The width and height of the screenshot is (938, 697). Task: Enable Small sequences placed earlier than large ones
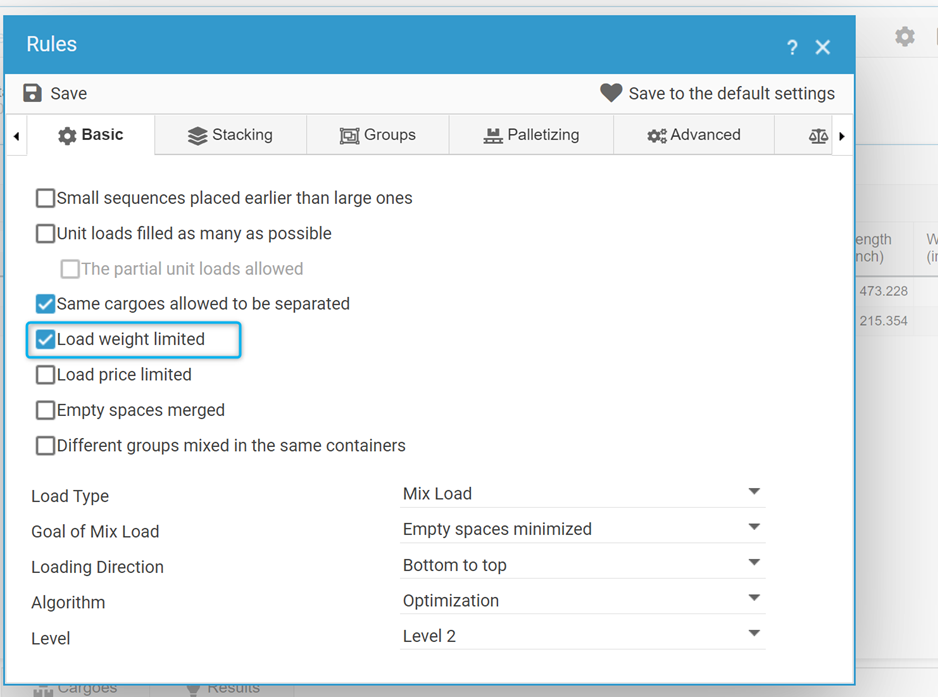pyautogui.click(x=45, y=198)
